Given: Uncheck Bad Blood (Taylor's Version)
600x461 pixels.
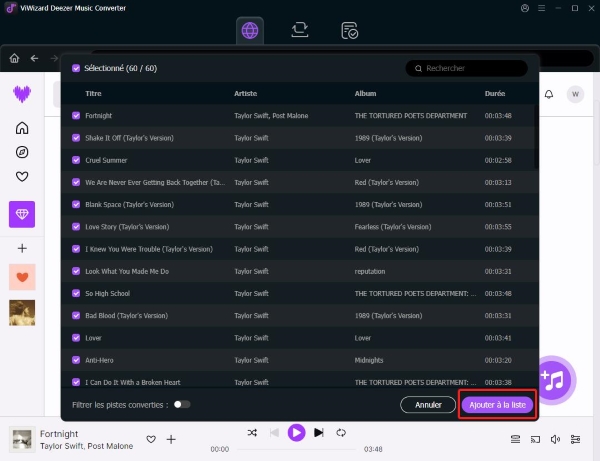Looking at the screenshot, I should click(x=76, y=315).
